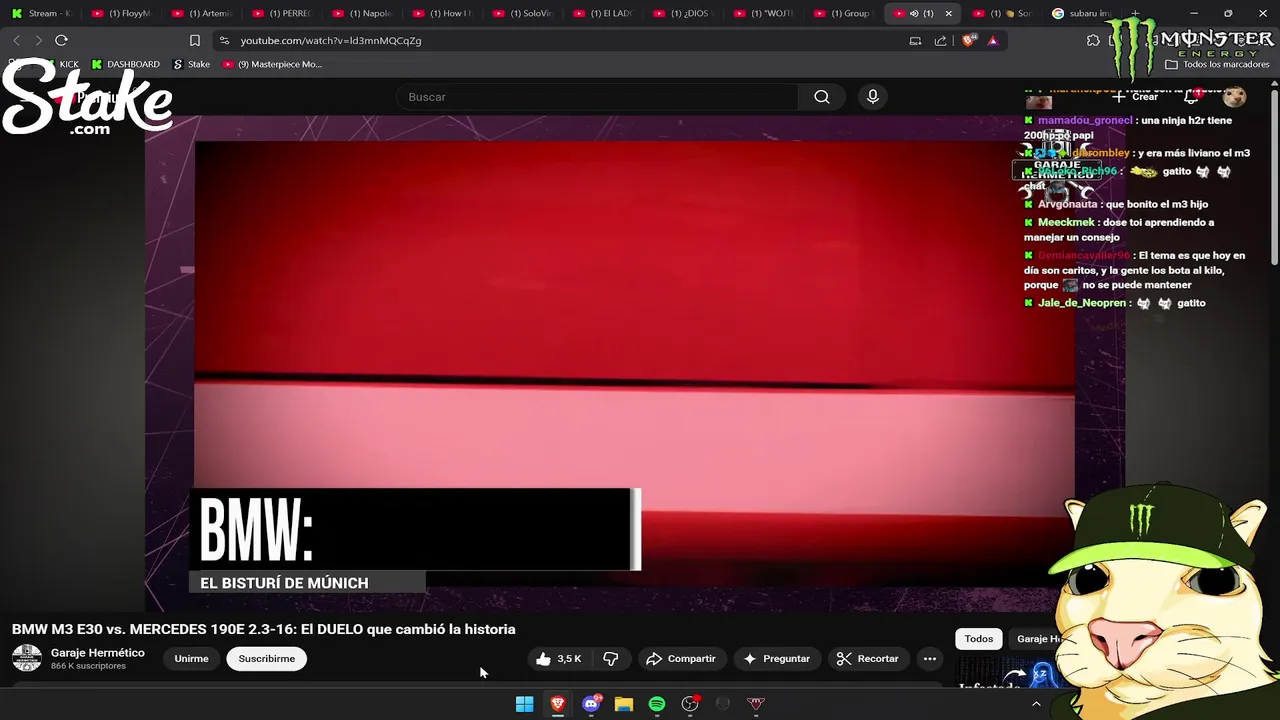Screen dimensions: 1280x720
Task: Open the KICK bookmark
Action: tap(61, 64)
